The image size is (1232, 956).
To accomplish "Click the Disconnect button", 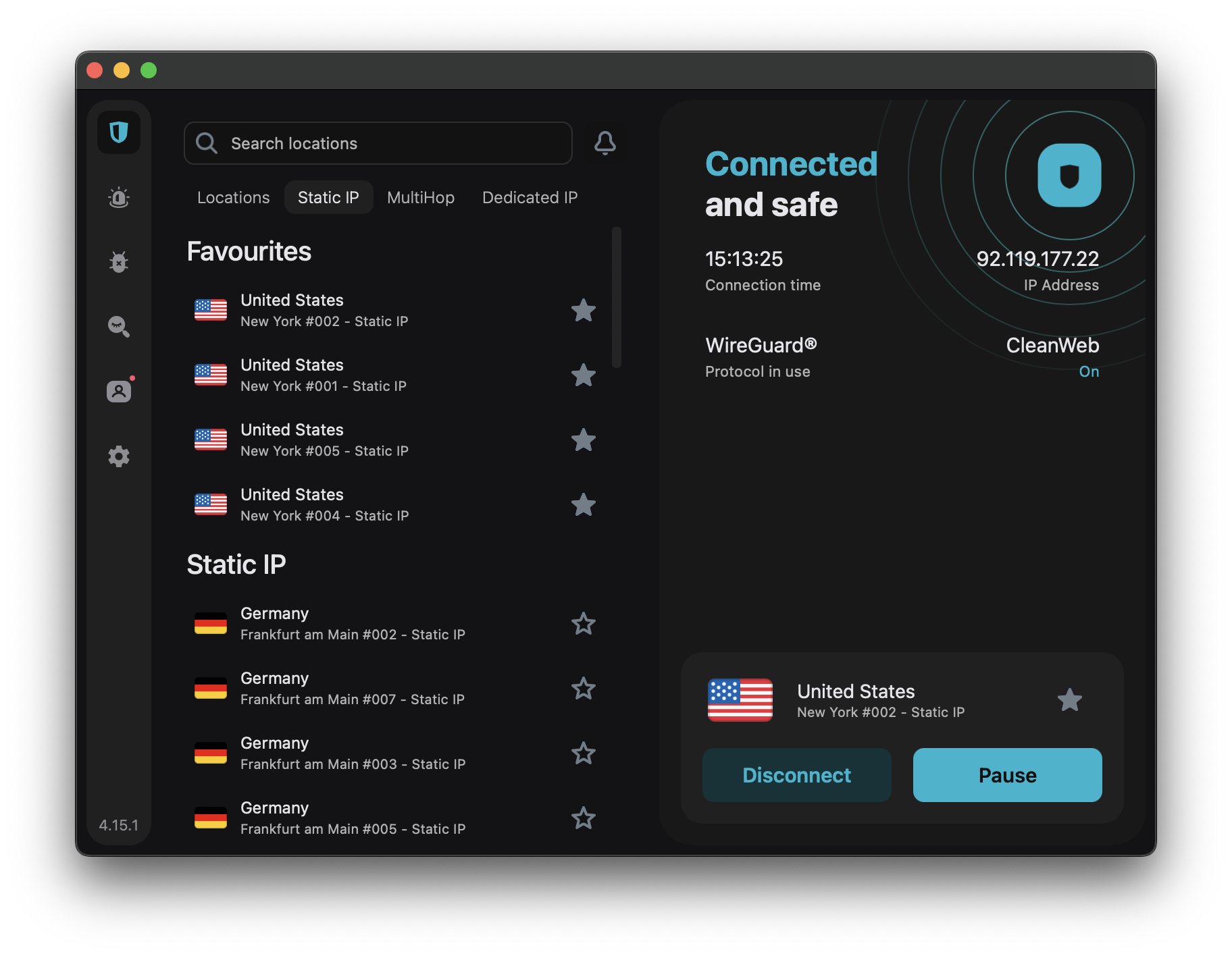I will pos(797,775).
